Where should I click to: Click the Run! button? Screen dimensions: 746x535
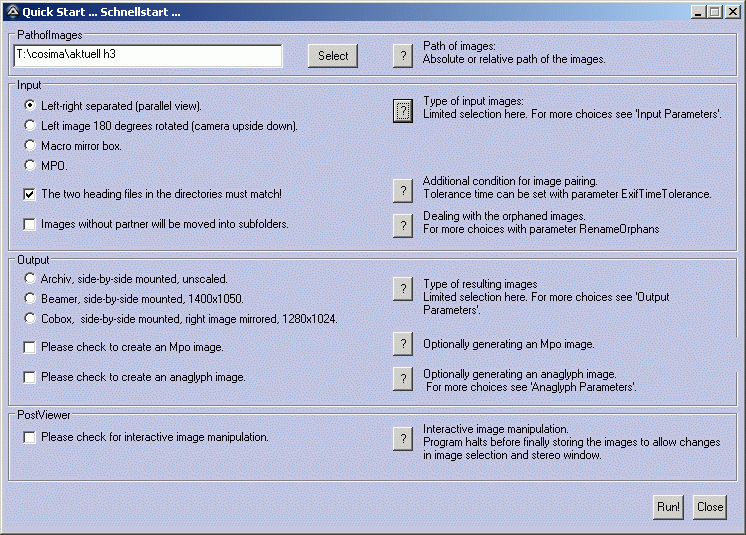pos(668,506)
